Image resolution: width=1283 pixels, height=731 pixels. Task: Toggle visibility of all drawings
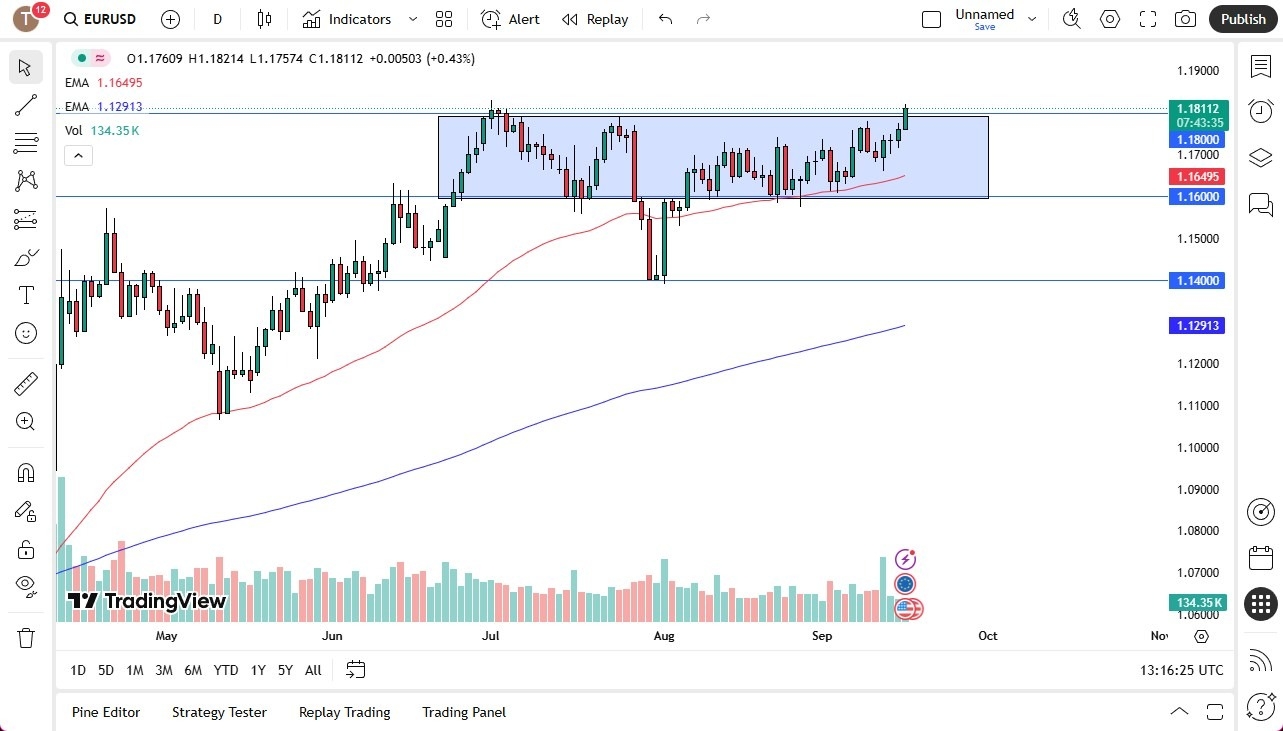[x=25, y=585]
